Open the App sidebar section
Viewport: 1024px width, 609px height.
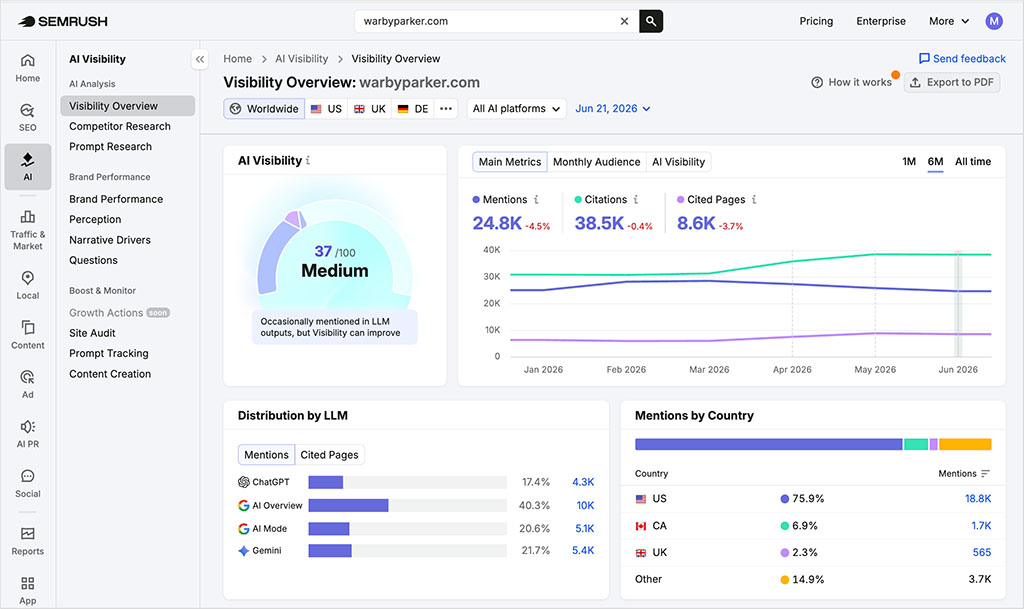click(27, 591)
